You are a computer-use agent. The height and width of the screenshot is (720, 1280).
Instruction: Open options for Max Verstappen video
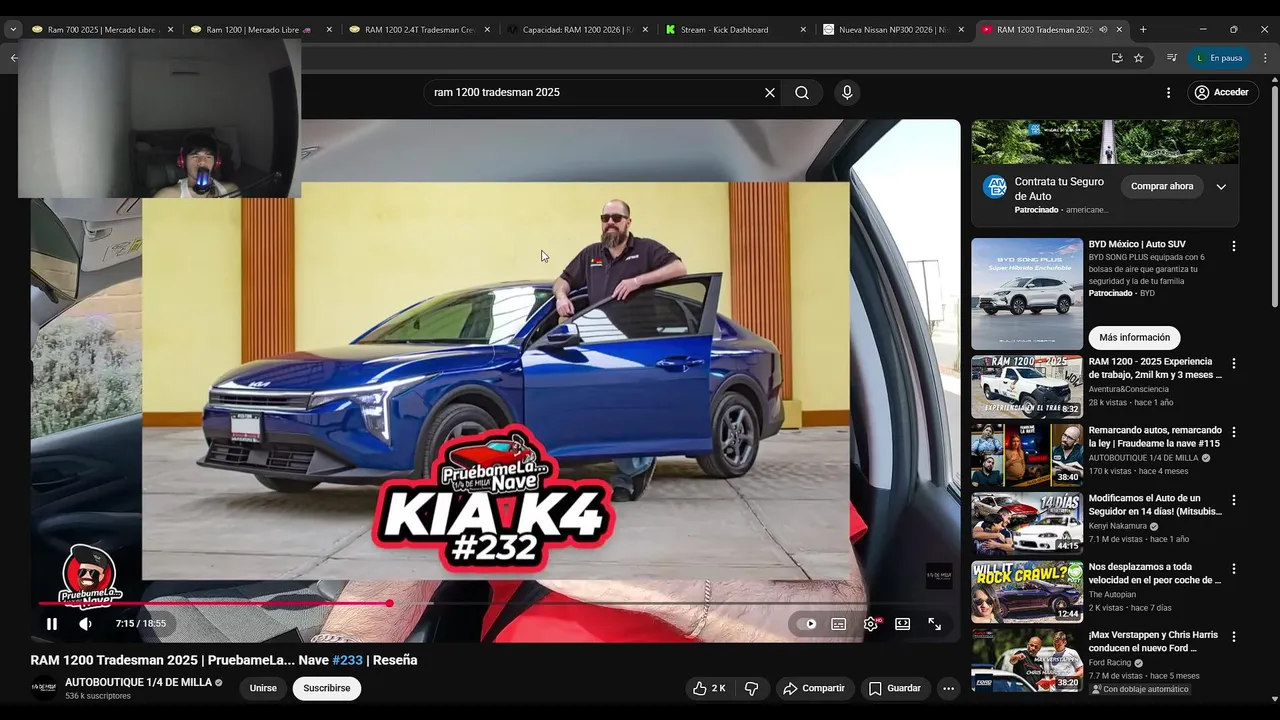[x=1234, y=637]
